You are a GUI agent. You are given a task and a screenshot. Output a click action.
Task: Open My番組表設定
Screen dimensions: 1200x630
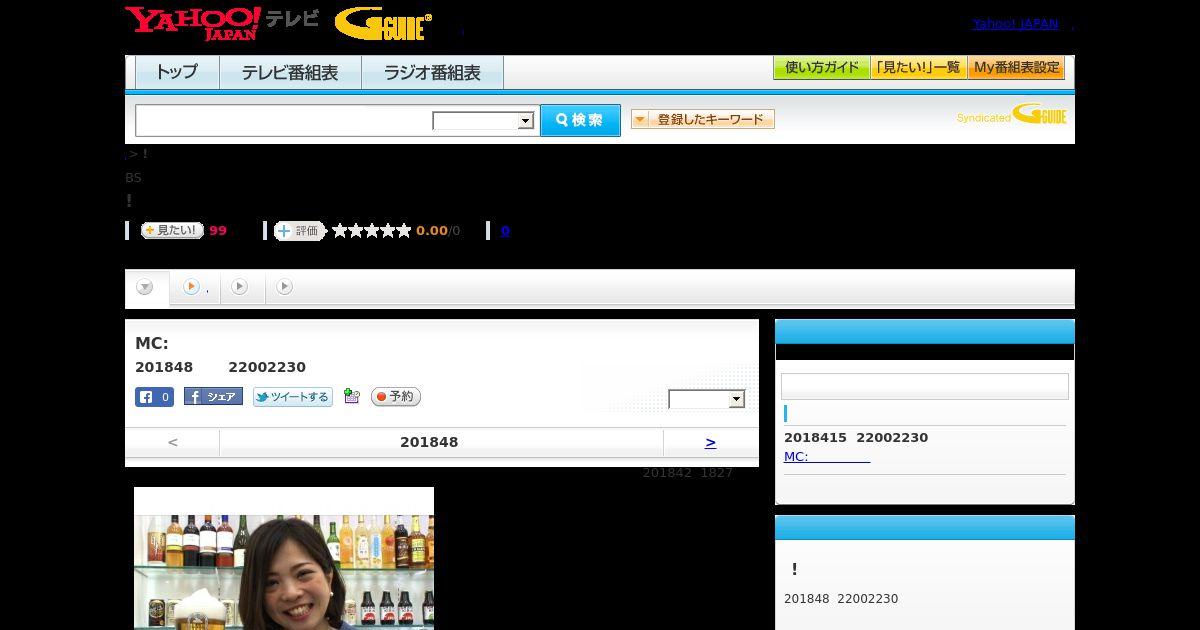point(1016,68)
